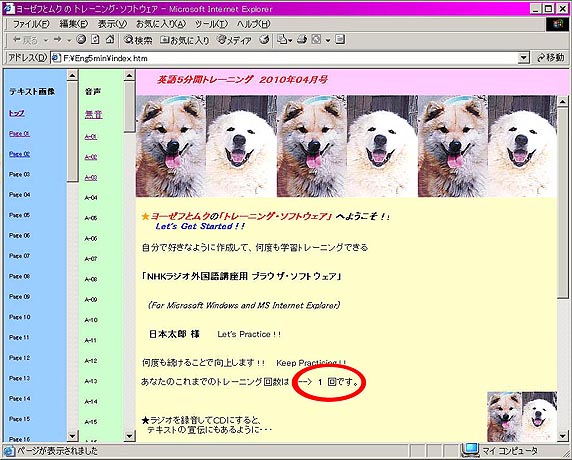This screenshot has width=572, height=460.
Task: Open the Back button history dropdown arrow
Action: [46, 40]
